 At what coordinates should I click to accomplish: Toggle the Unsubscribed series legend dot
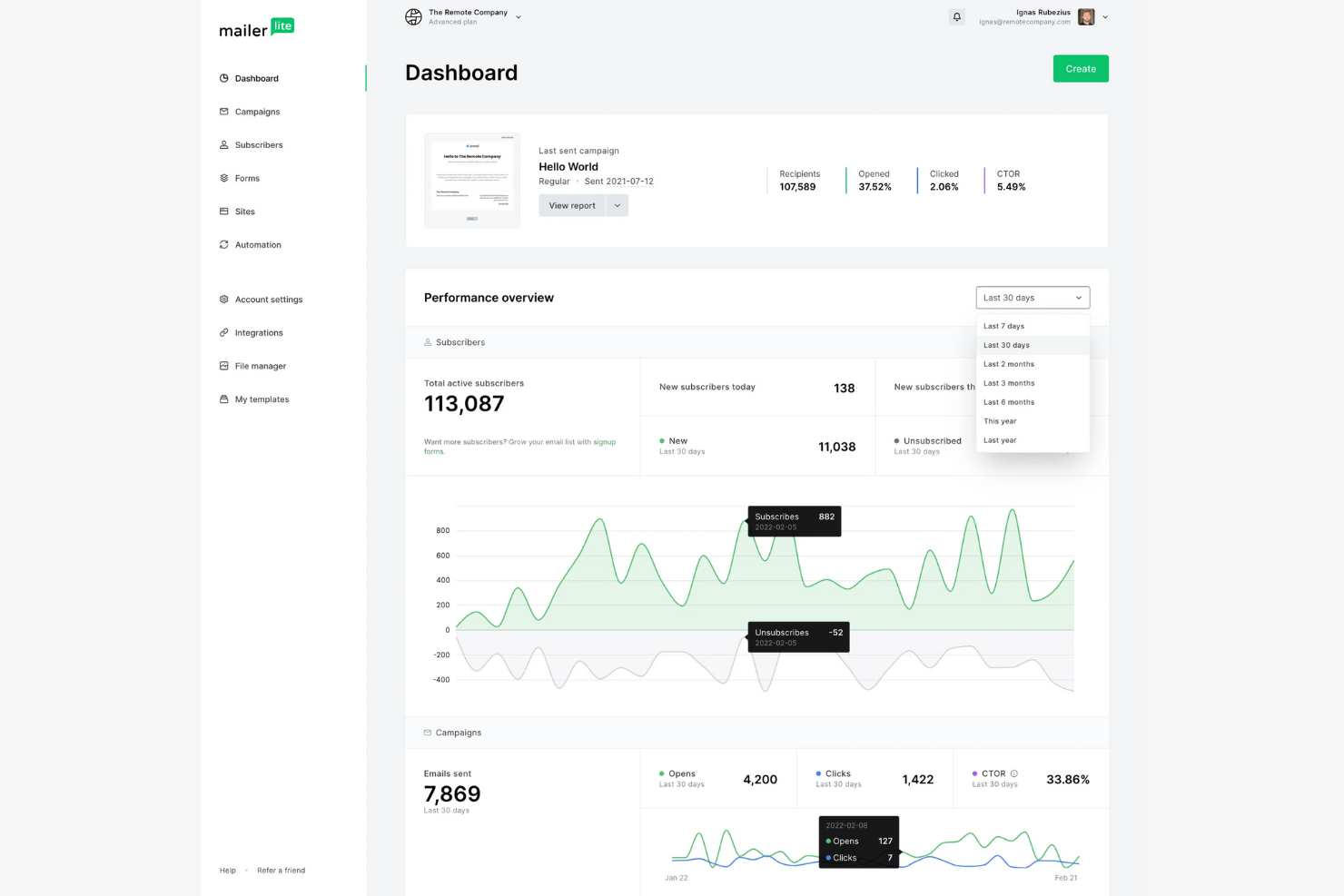(x=897, y=440)
